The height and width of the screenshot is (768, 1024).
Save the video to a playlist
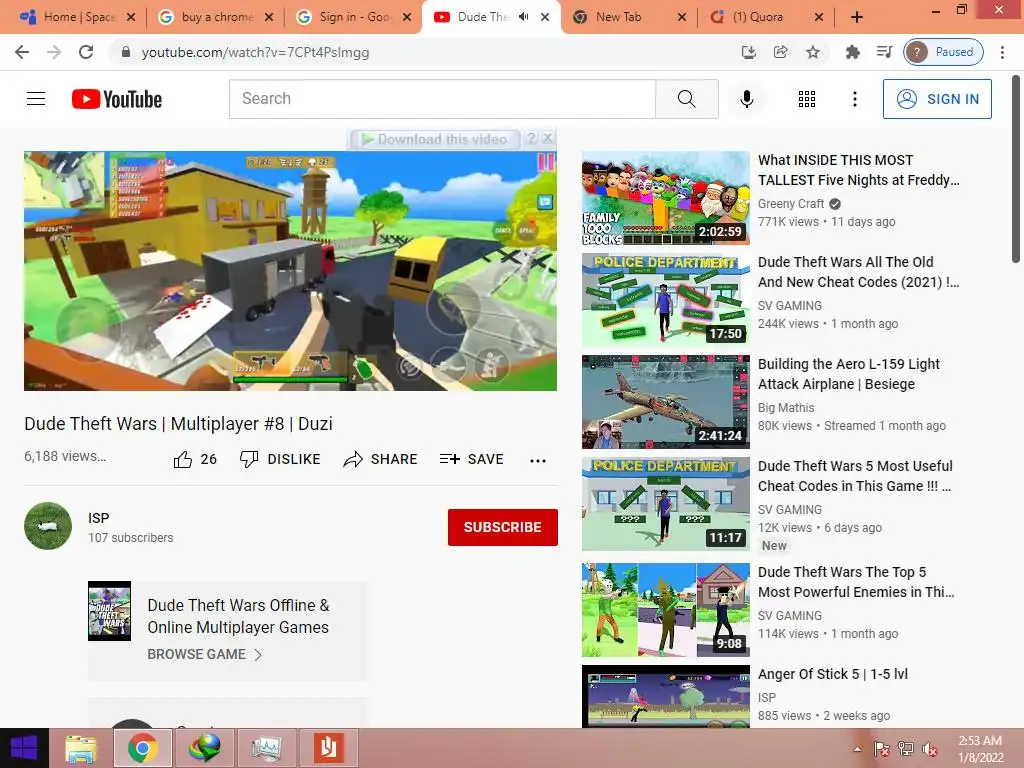472,459
